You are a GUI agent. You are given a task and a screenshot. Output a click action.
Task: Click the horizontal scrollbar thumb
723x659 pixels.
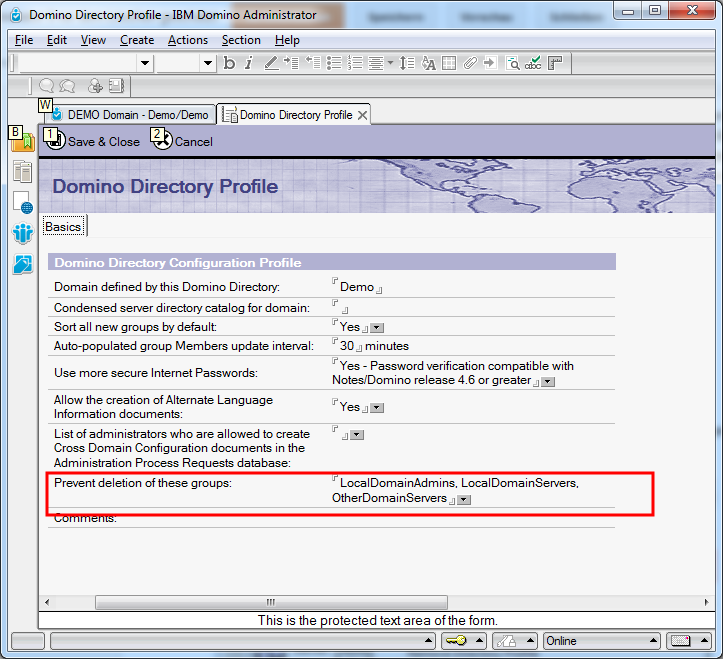[x=270, y=602]
